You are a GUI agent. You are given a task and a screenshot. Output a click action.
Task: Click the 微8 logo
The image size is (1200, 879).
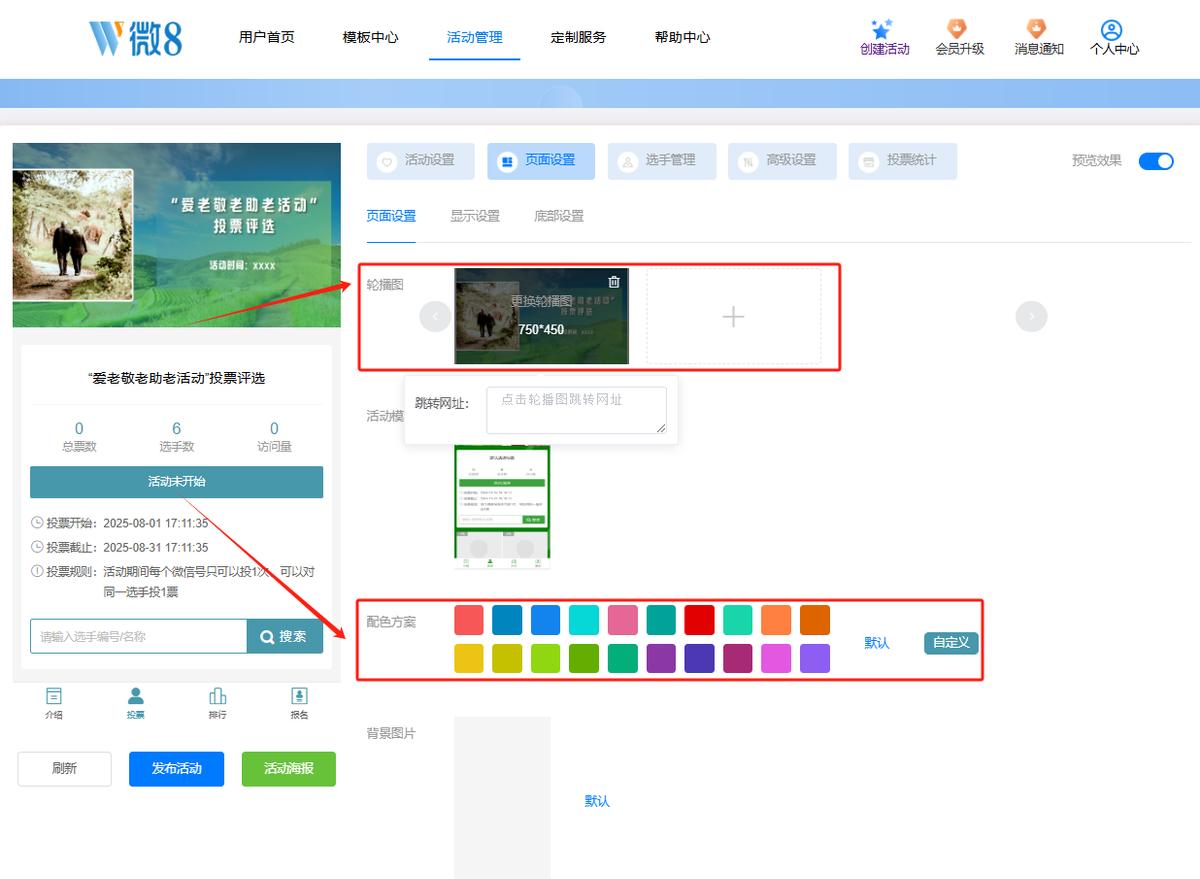136,37
